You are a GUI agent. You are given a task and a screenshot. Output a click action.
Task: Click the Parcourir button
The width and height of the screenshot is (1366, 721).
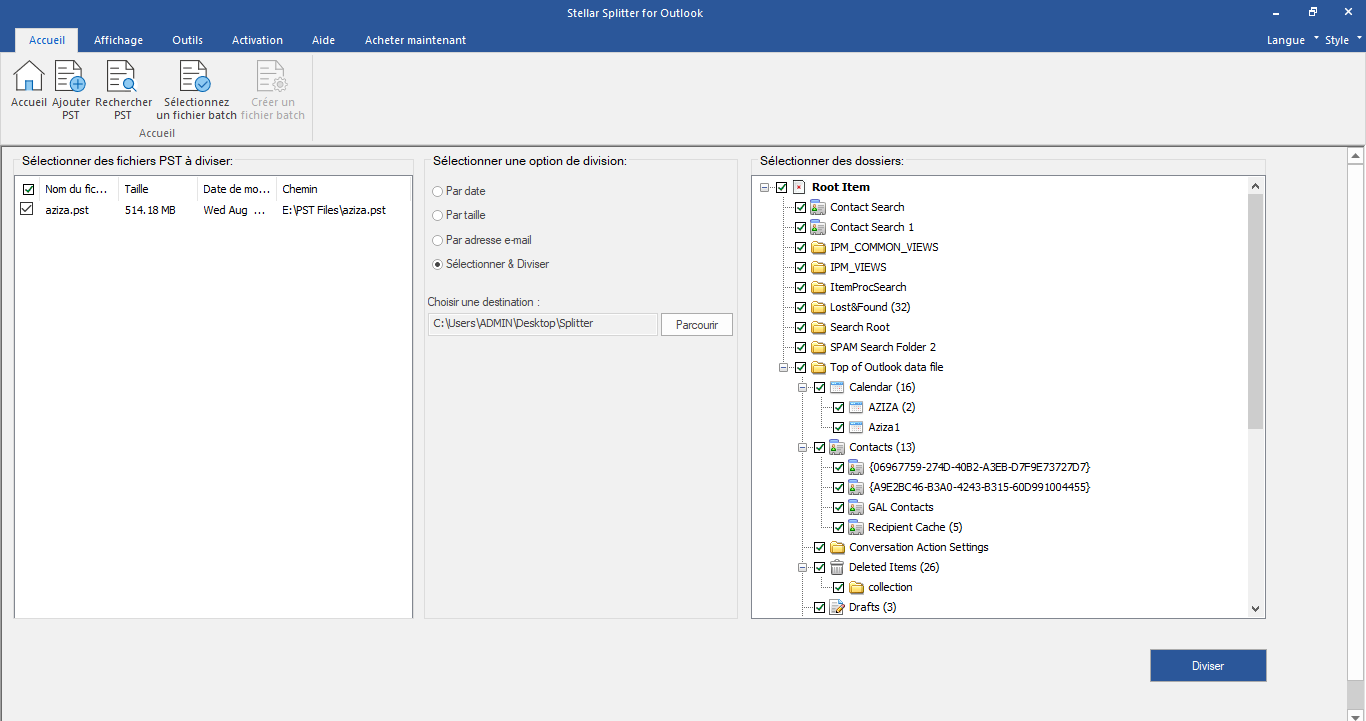pyautogui.click(x=697, y=325)
